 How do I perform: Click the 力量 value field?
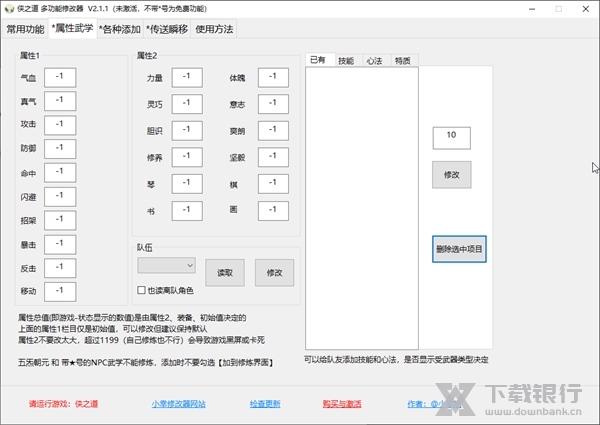pyautogui.click(x=187, y=78)
